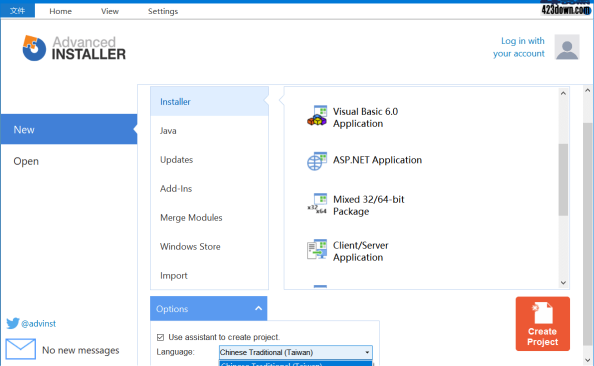Select the Client/Server Application icon

coord(317,249)
